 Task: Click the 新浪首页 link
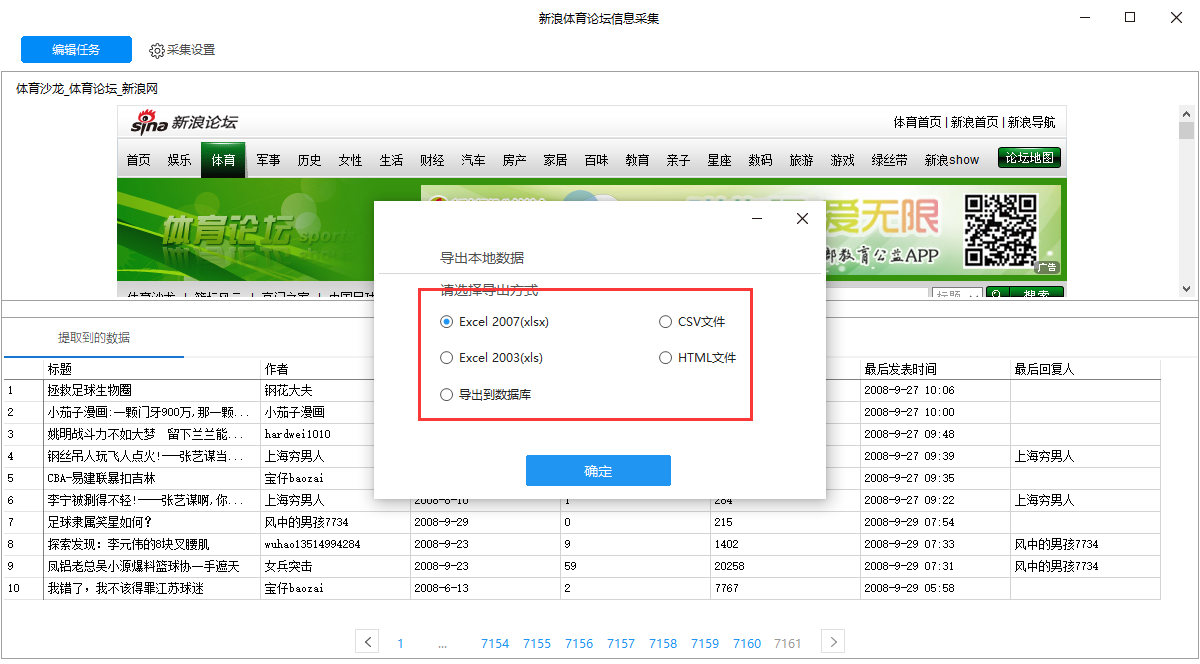(x=974, y=122)
